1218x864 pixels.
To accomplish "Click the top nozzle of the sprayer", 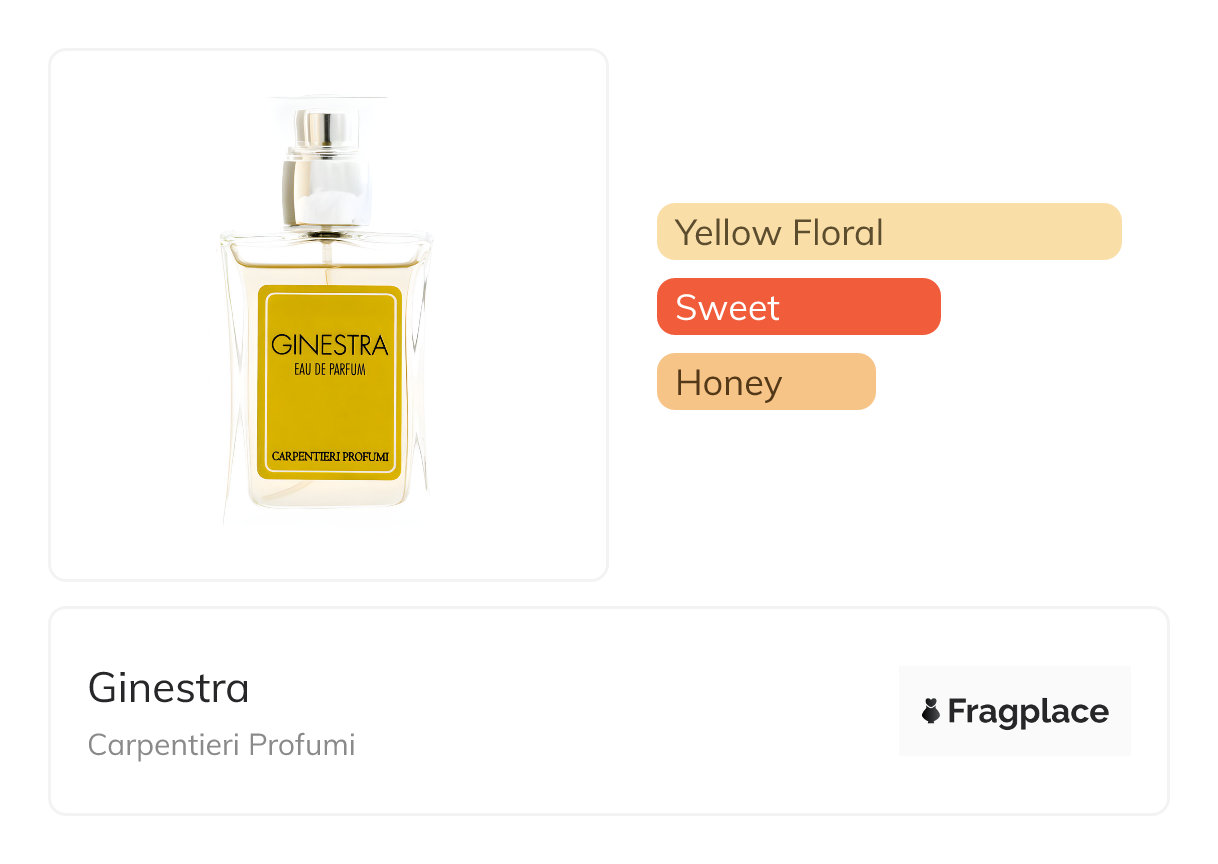I will click(327, 127).
